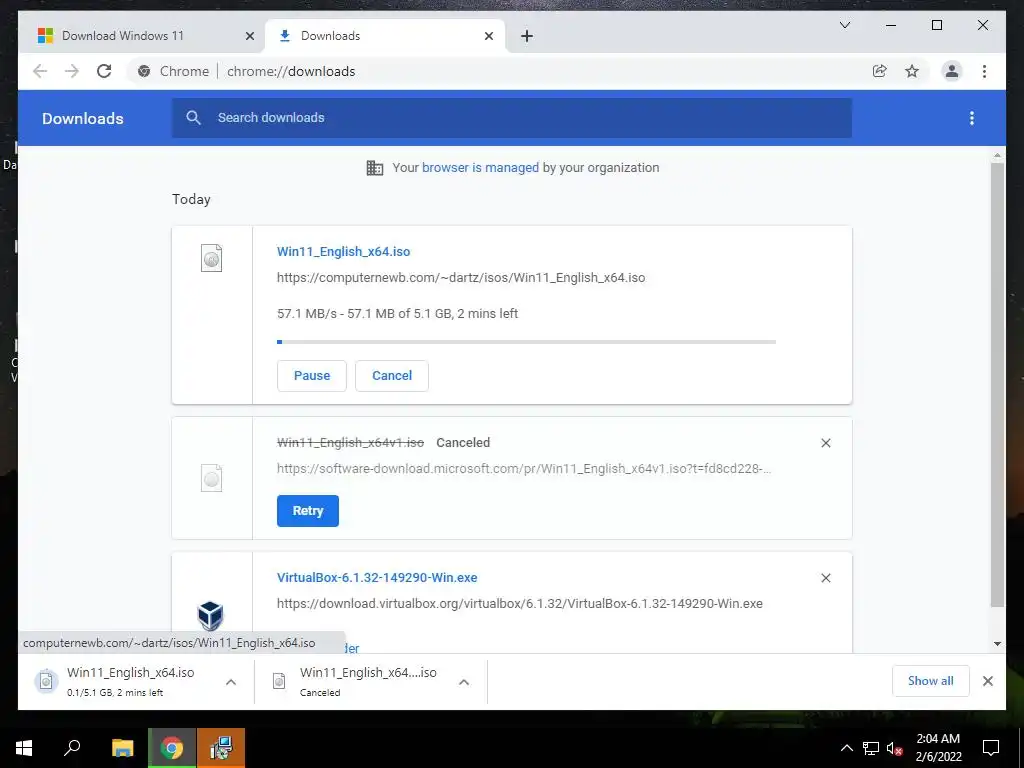Focus the Search downloads field
Image resolution: width=1024 pixels, height=768 pixels.
tap(511, 118)
